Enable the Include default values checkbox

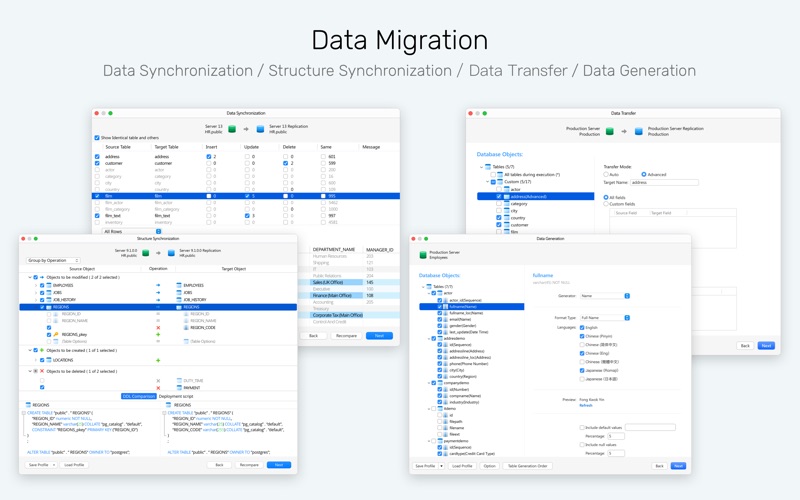[582, 428]
